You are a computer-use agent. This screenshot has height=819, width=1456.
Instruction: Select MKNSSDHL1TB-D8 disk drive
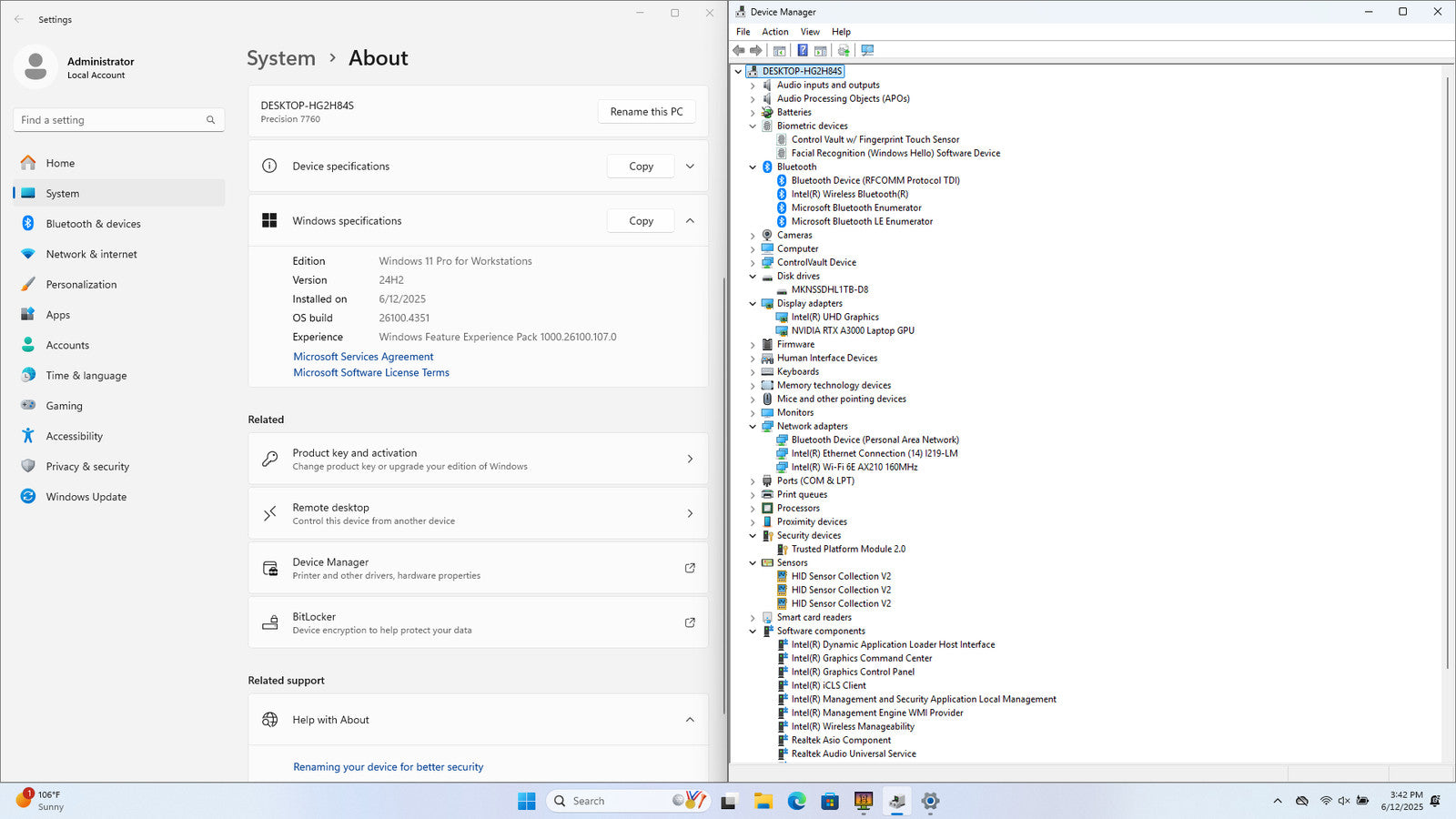829,290
